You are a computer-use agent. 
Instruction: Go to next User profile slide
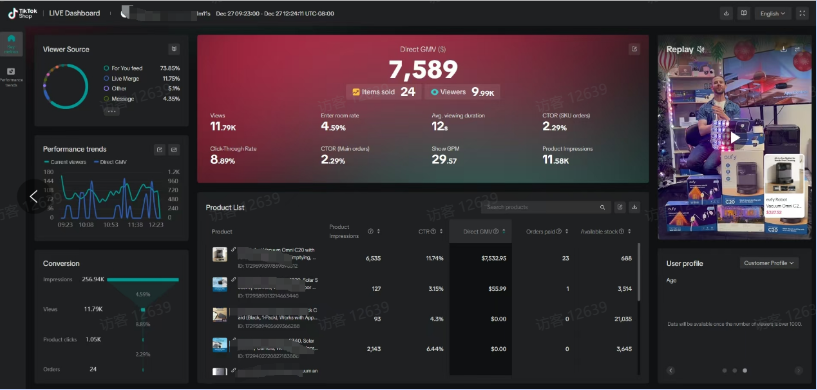coord(798,371)
